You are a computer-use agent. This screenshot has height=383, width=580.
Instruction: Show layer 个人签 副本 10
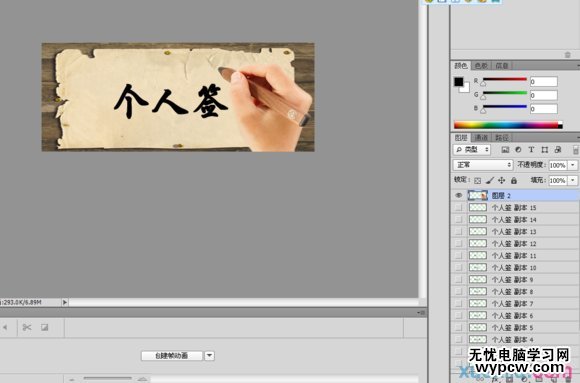click(x=459, y=268)
